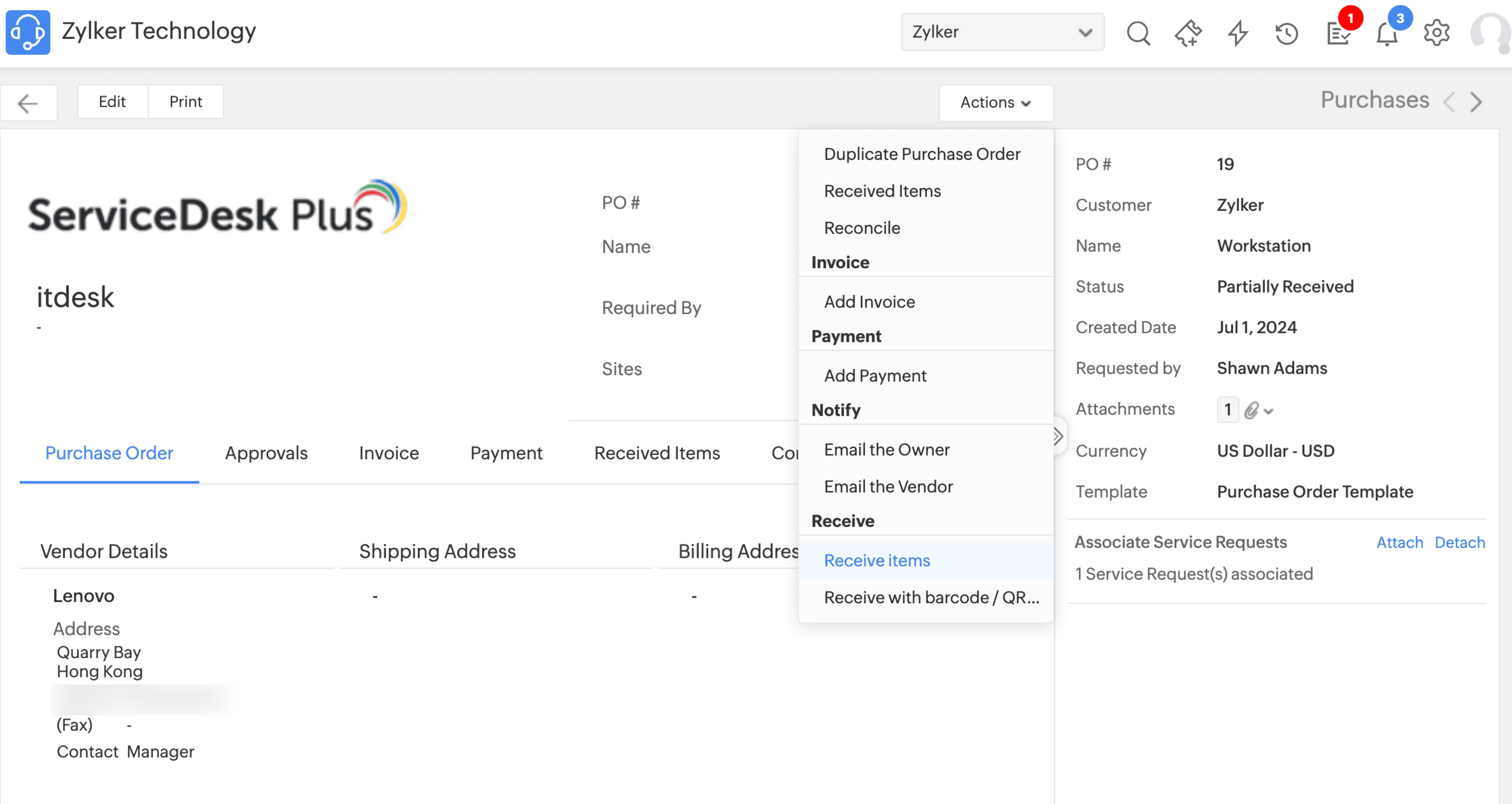Click the lightning bolt quick actions icon
Image resolution: width=1512 pixels, height=804 pixels.
click(x=1238, y=33)
